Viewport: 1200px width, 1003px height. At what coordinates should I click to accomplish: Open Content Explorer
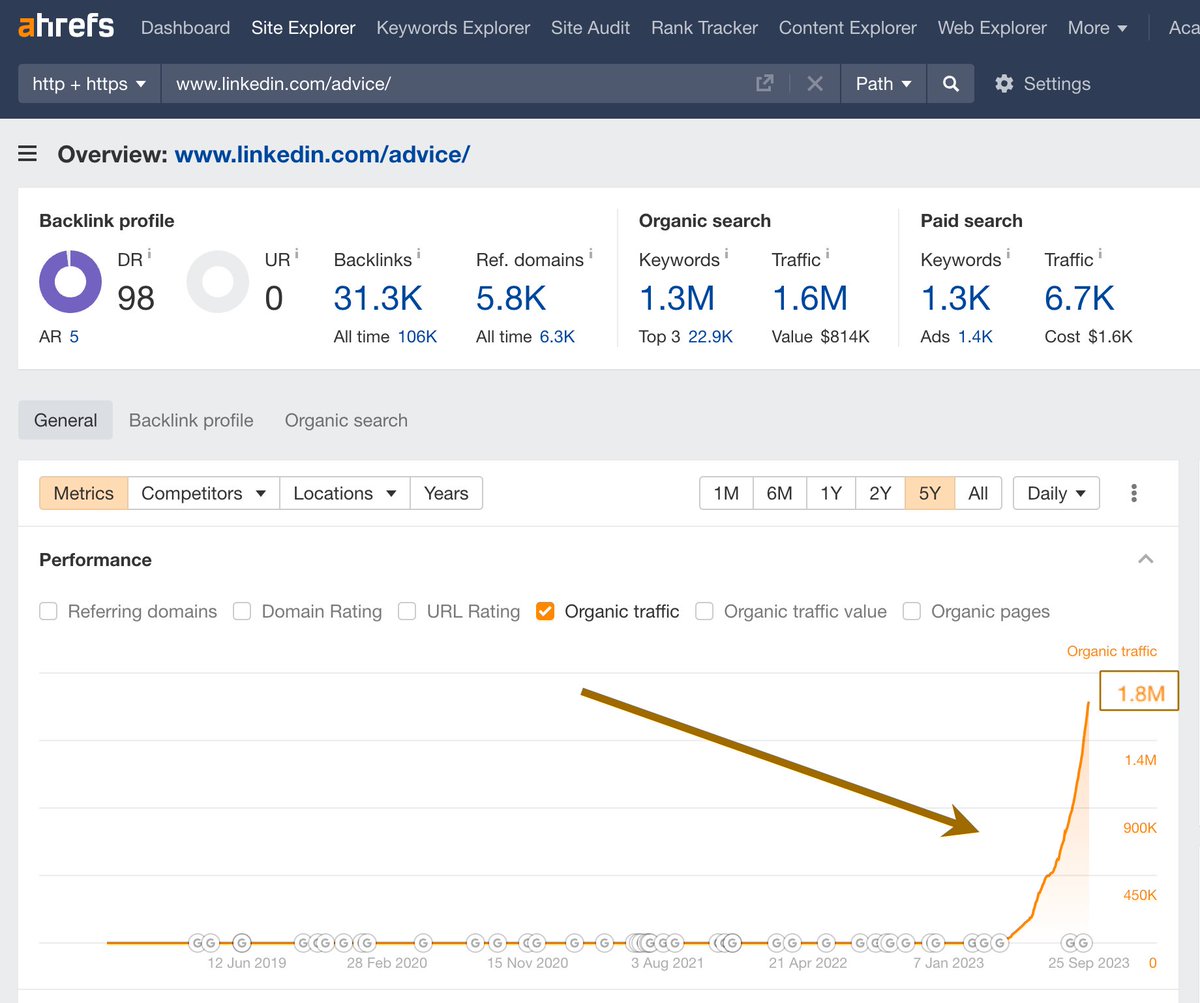point(848,28)
